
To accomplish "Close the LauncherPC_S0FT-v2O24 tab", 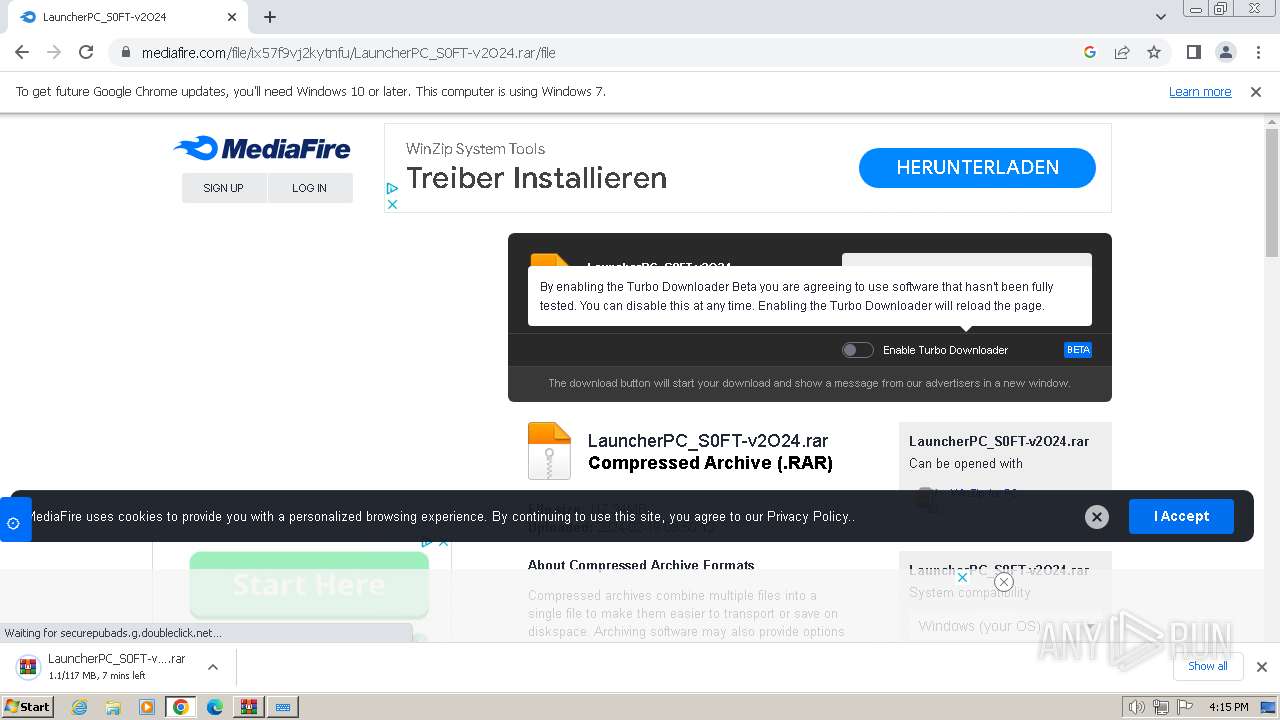I will (x=232, y=17).
